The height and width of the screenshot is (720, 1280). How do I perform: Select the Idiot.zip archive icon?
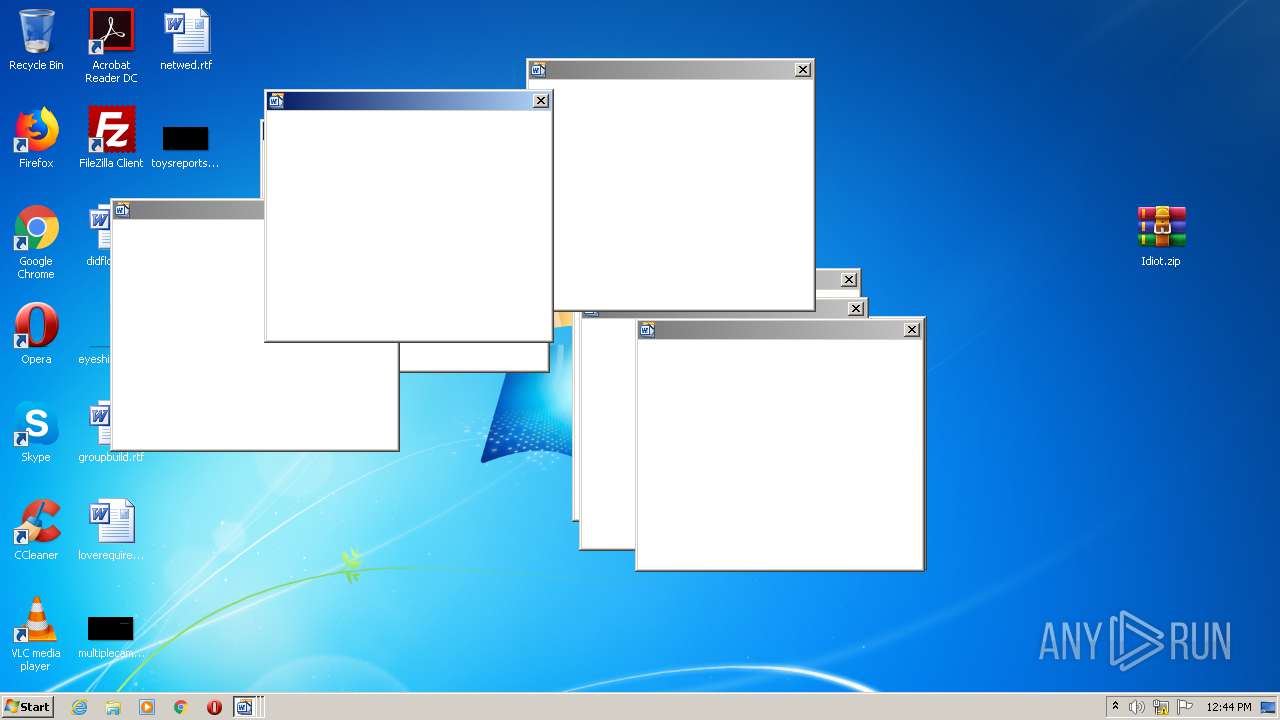(1161, 236)
